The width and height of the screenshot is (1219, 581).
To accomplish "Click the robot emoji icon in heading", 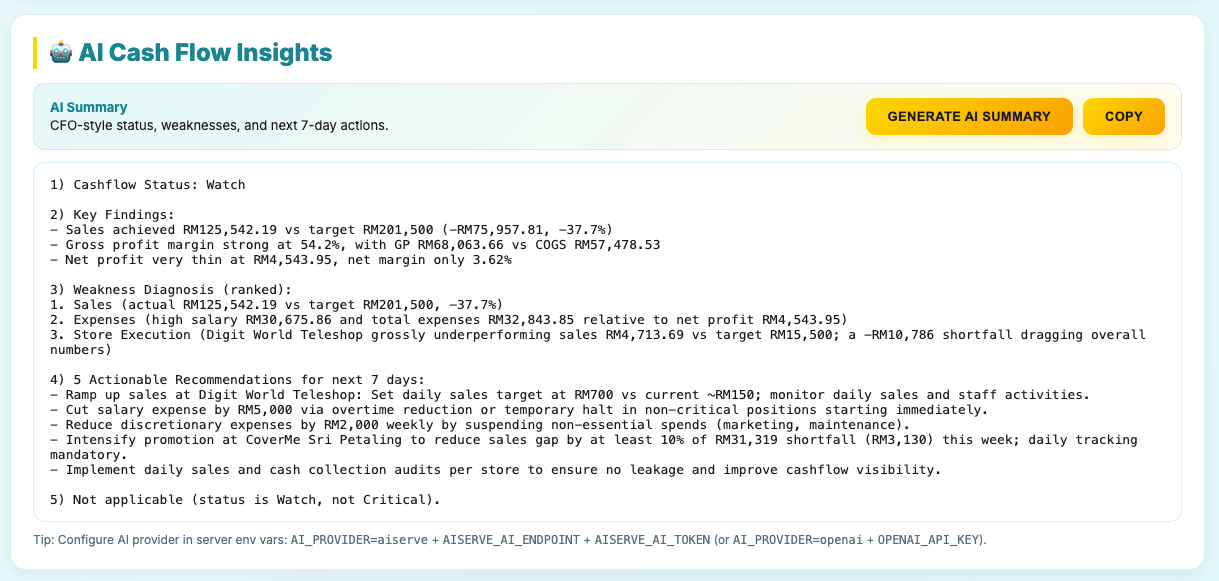I will pyautogui.click(x=60, y=53).
